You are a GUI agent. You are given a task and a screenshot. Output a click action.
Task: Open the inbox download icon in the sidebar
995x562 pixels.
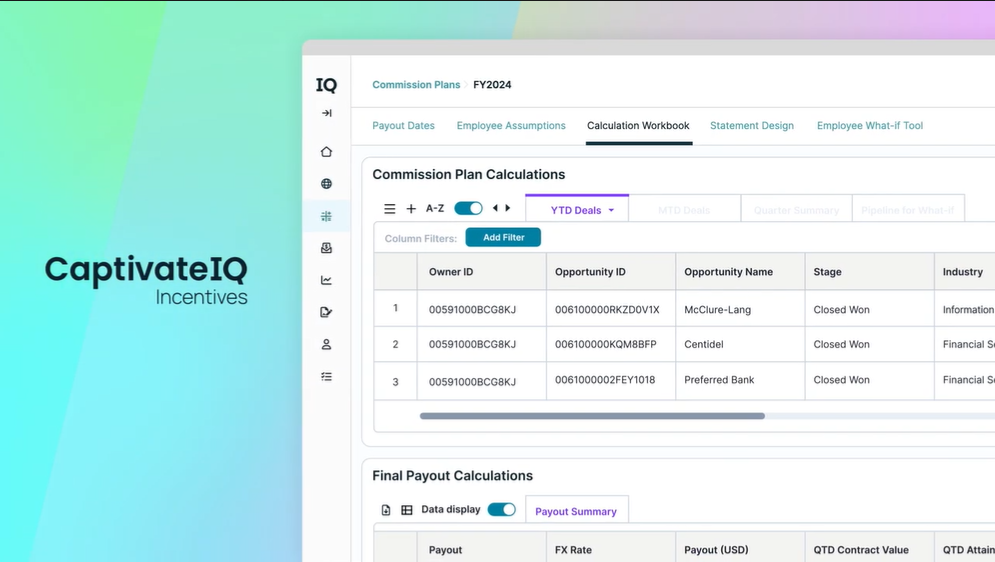(326, 248)
